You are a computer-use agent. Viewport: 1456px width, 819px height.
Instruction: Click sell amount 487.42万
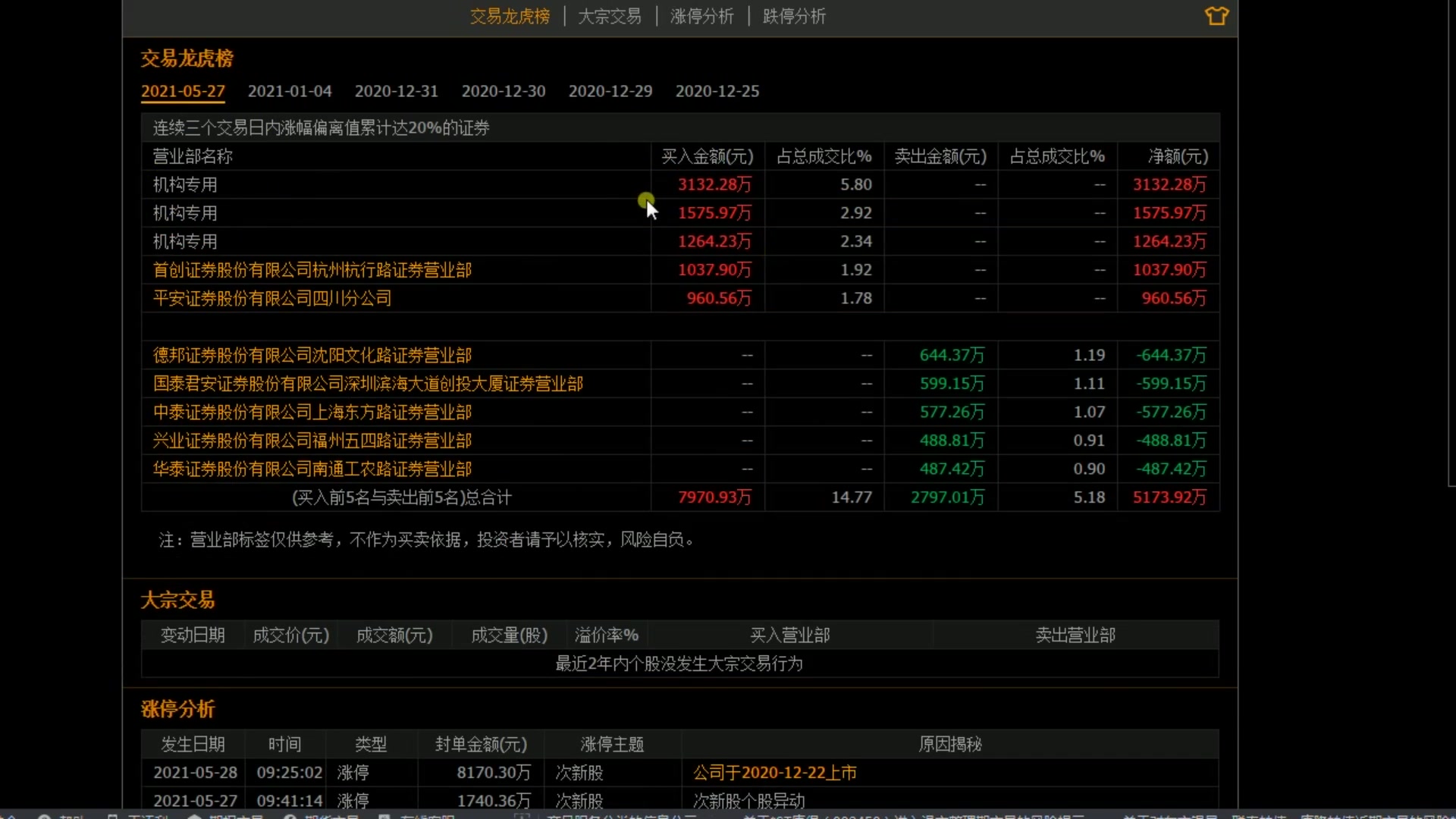[952, 469]
